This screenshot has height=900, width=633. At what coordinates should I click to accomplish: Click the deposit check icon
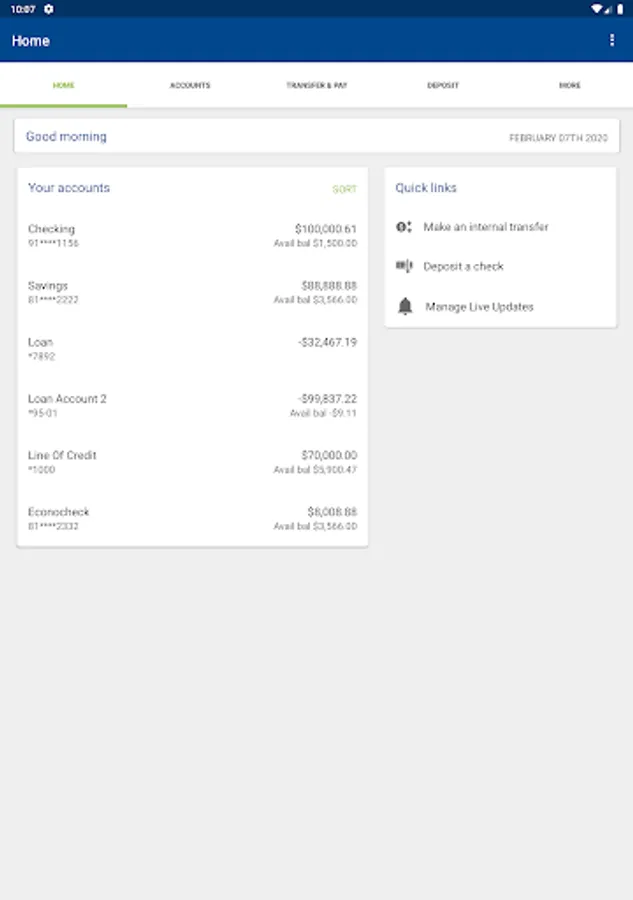pyautogui.click(x=404, y=266)
